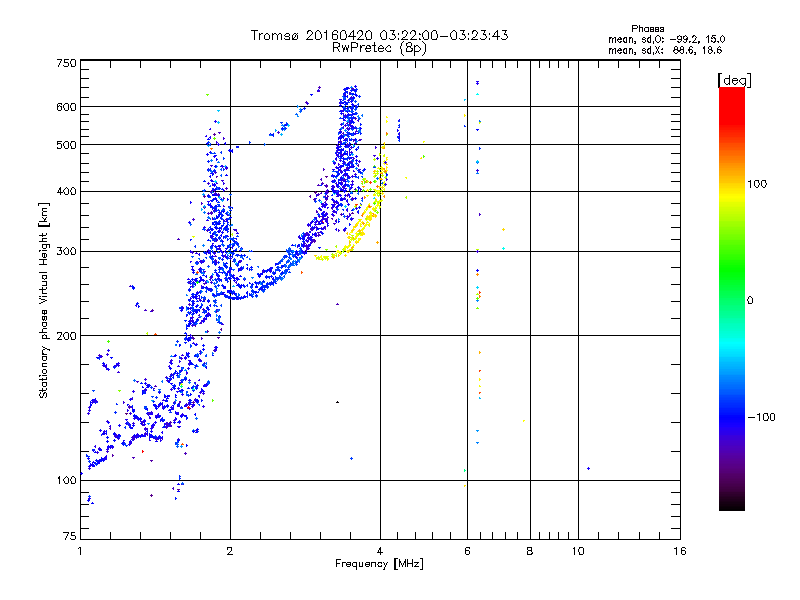Click the "[deg]" colorbar unit label
This screenshot has height=600, width=800.
tap(734, 80)
